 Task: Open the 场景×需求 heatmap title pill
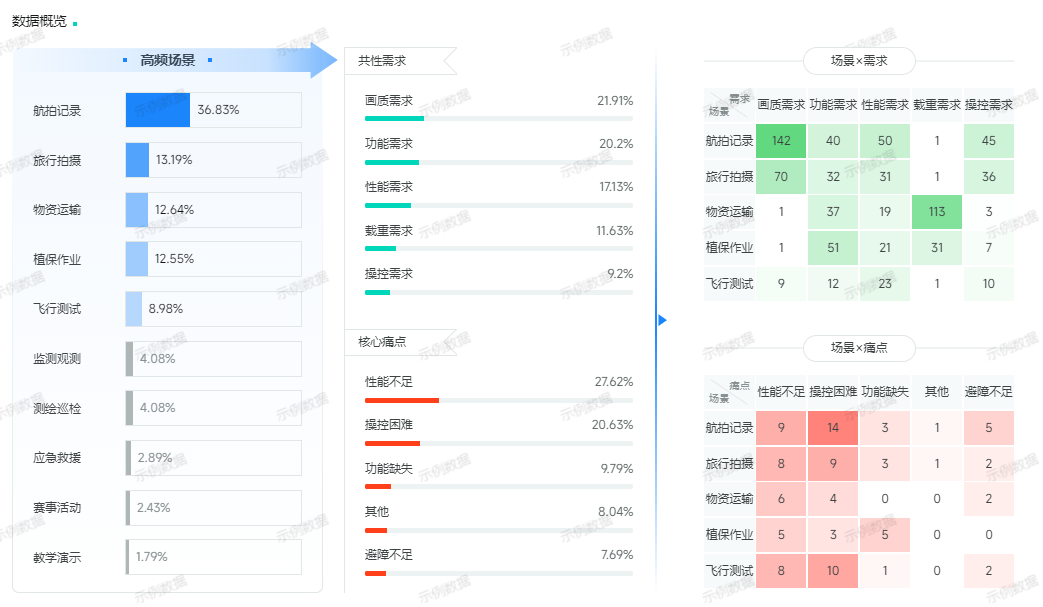[x=858, y=61]
